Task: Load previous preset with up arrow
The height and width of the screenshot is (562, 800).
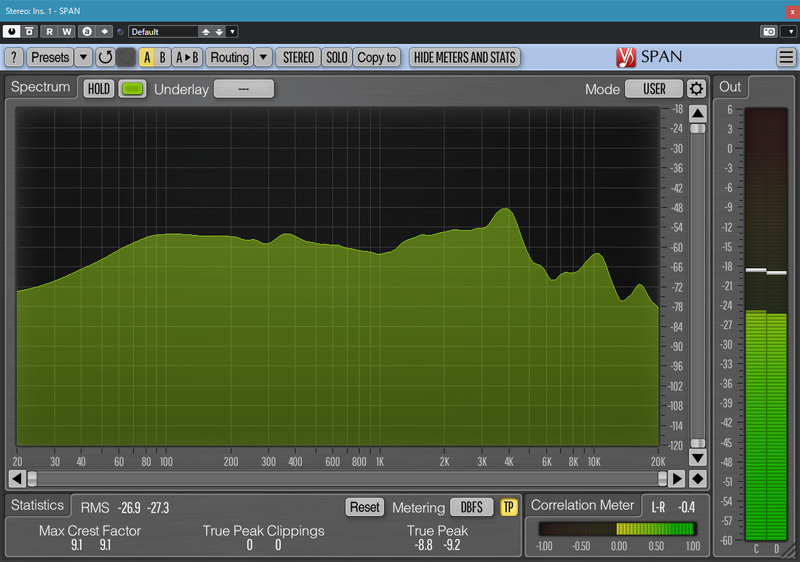Action: (206, 32)
